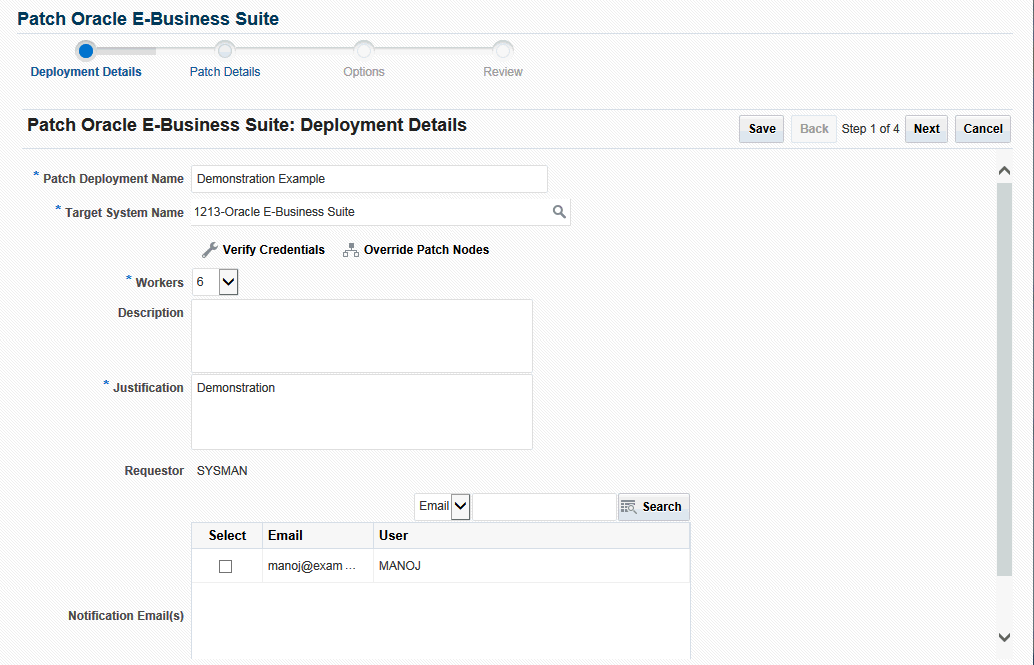
Task: Click the Step 1 of 4 indicator
Action: 870,129
